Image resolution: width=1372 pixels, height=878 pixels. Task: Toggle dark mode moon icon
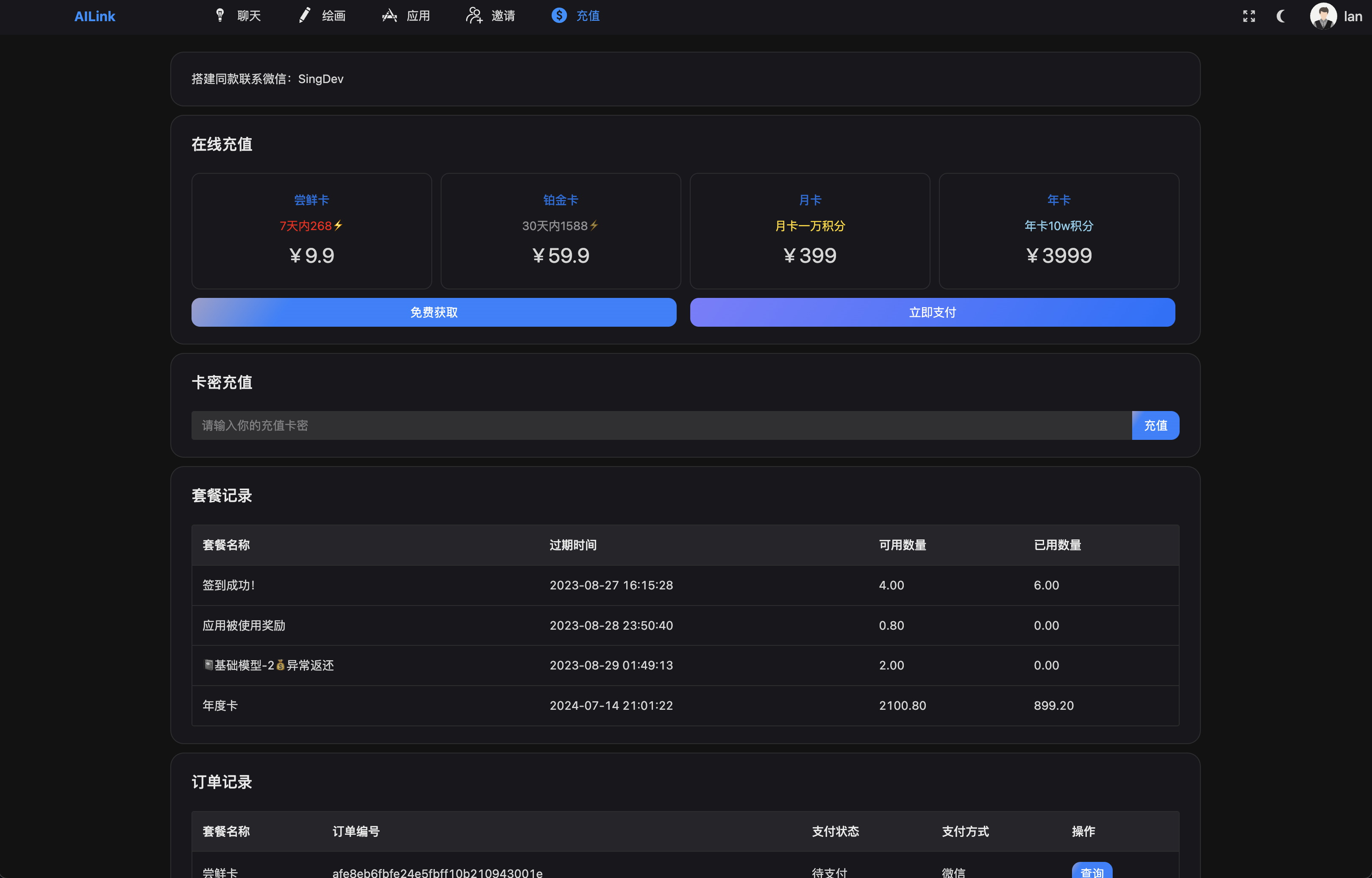pyautogui.click(x=1281, y=16)
